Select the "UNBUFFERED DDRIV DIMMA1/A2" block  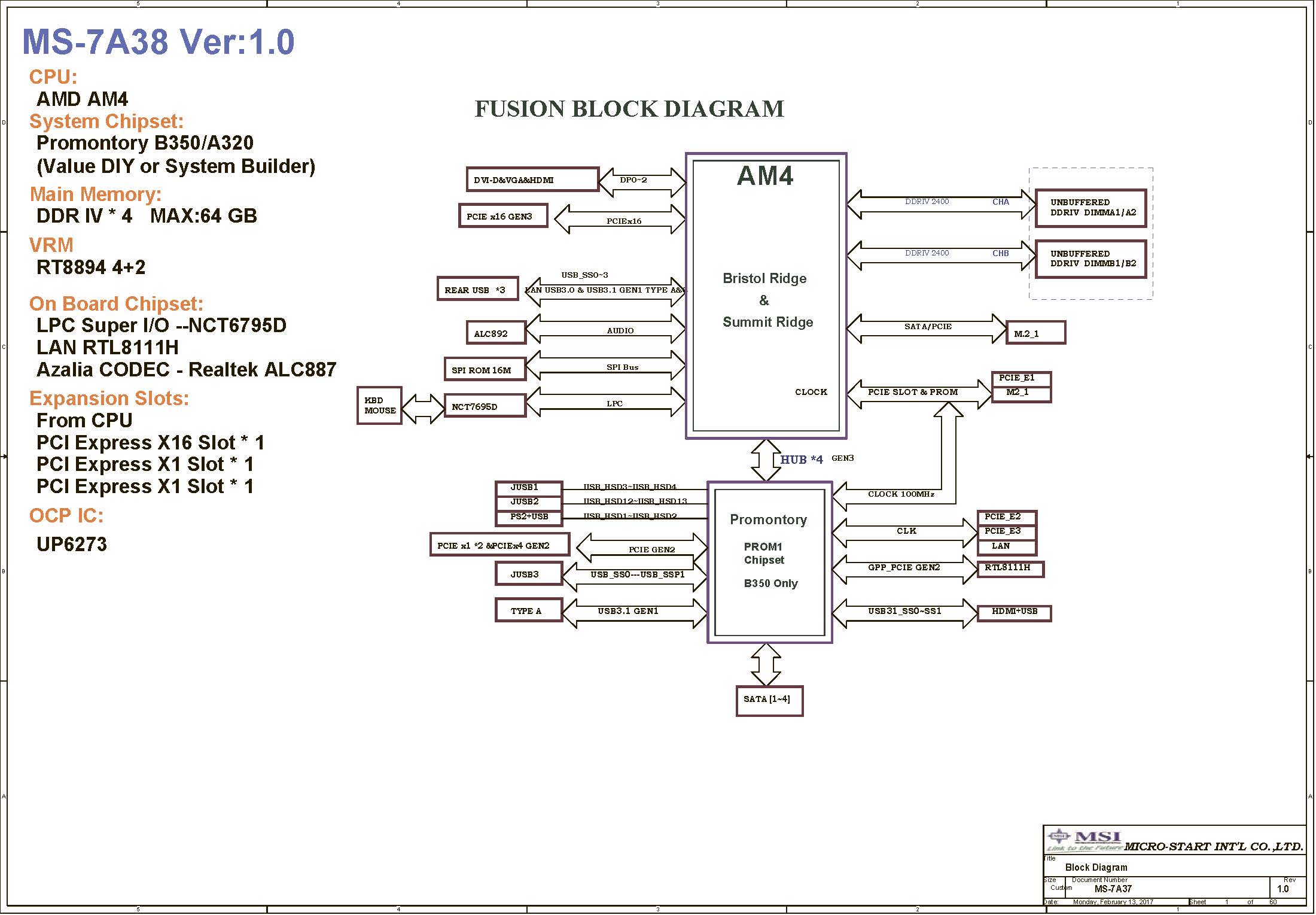tap(1090, 208)
